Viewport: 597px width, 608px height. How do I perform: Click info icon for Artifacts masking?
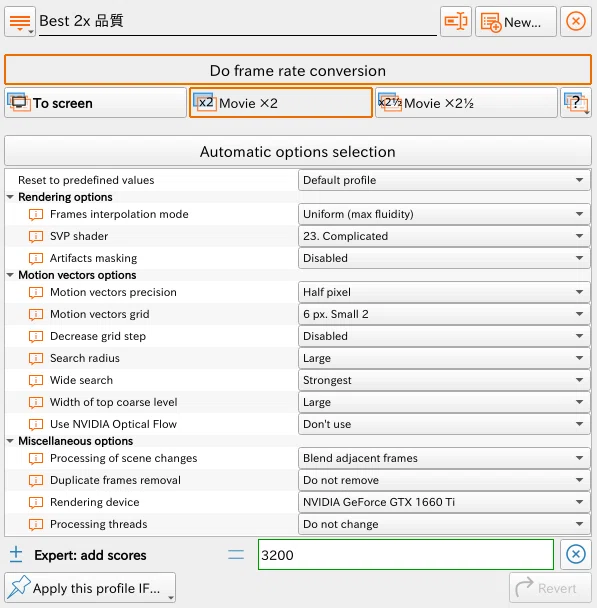36,258
